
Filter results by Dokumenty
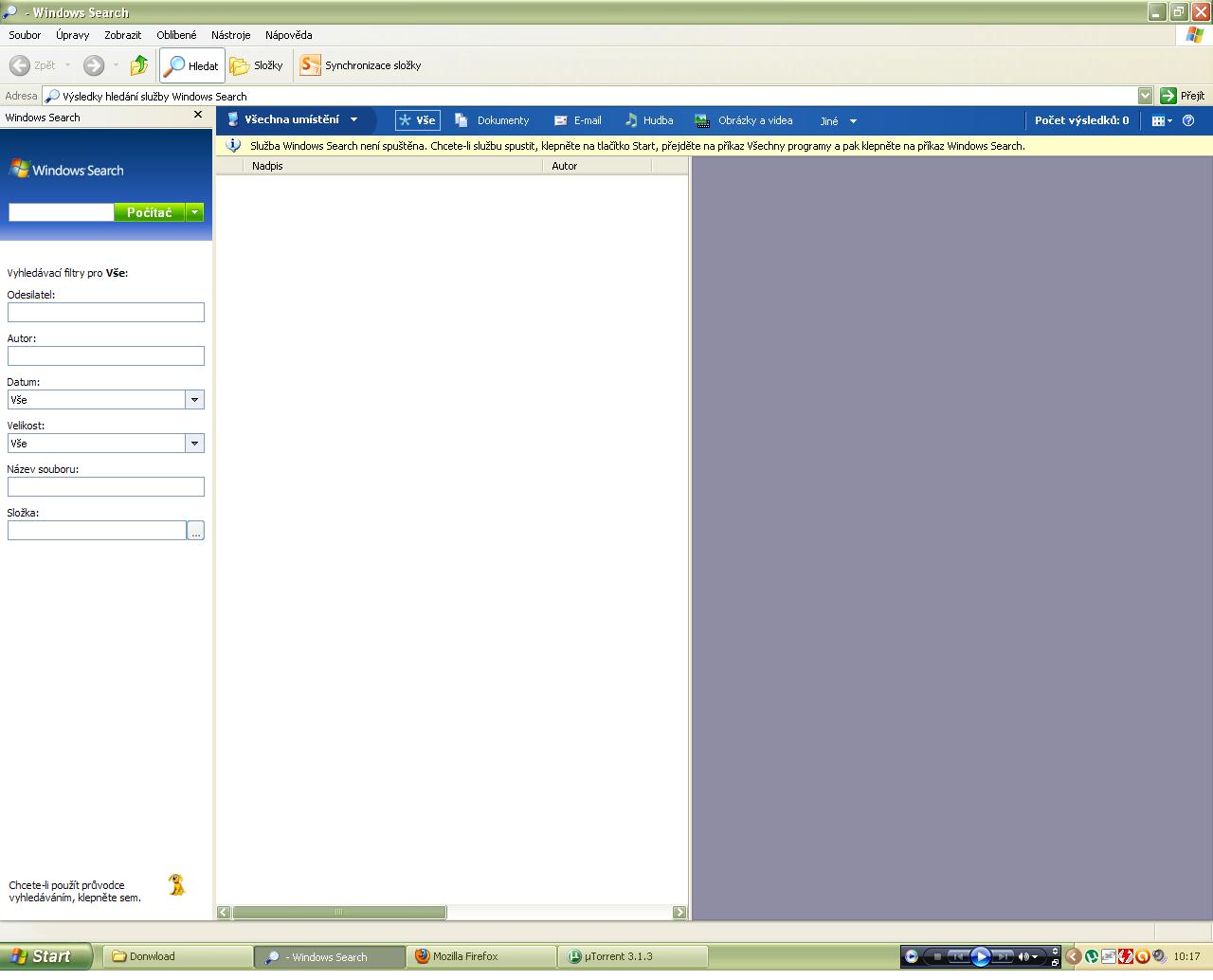pos(492,120)
